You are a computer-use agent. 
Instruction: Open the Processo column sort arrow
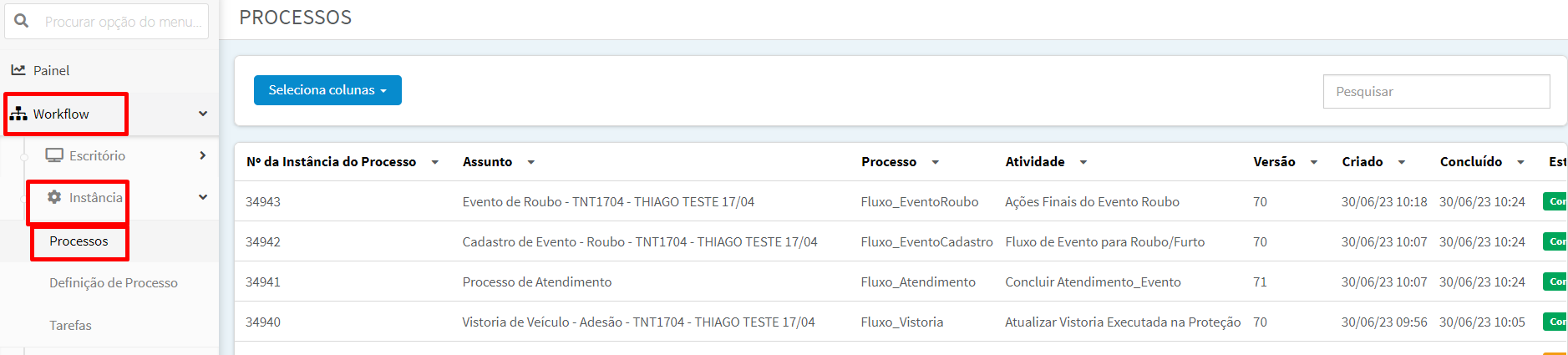tap(936, 162)
